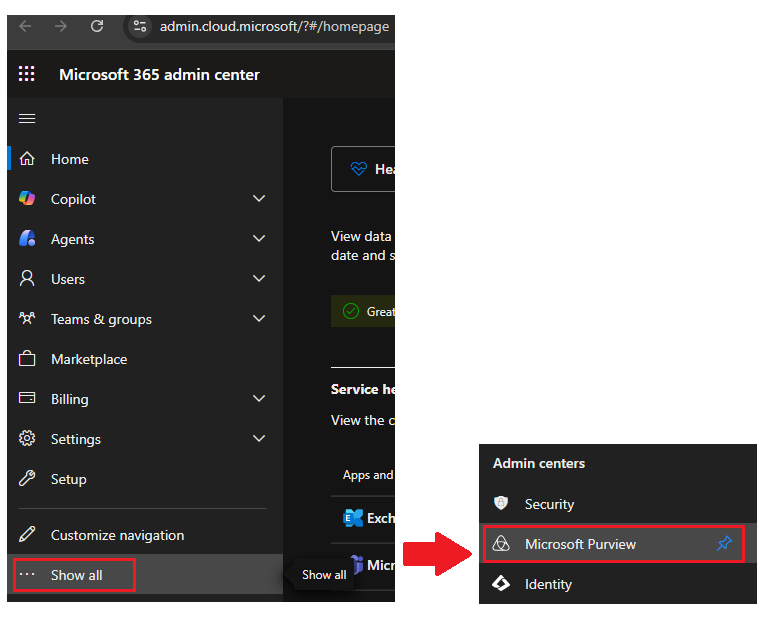Click the Apps and column header

pos(368,475)
